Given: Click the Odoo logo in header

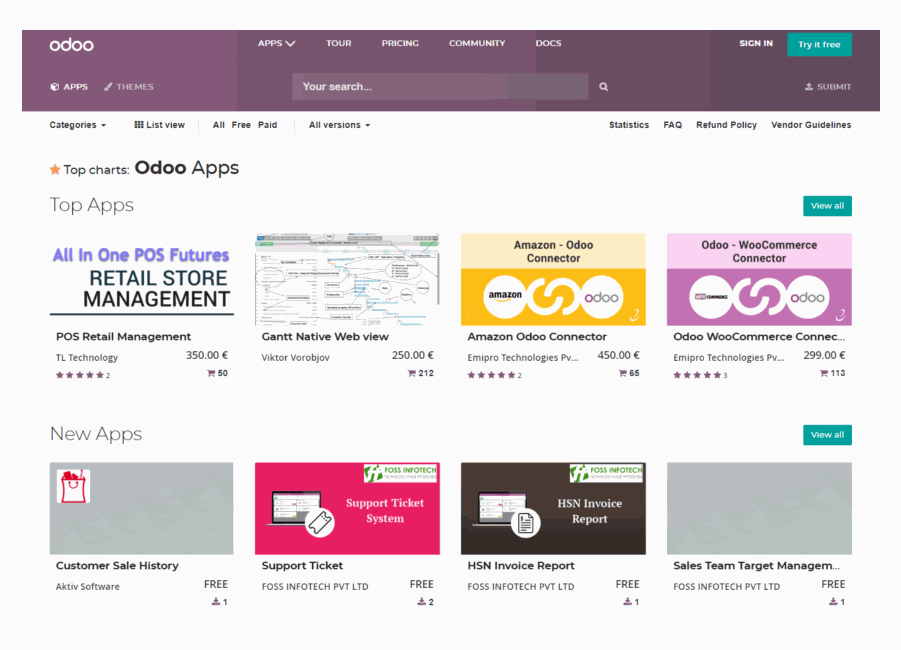Looking at the screenshot, I should (x=71, y=44).
